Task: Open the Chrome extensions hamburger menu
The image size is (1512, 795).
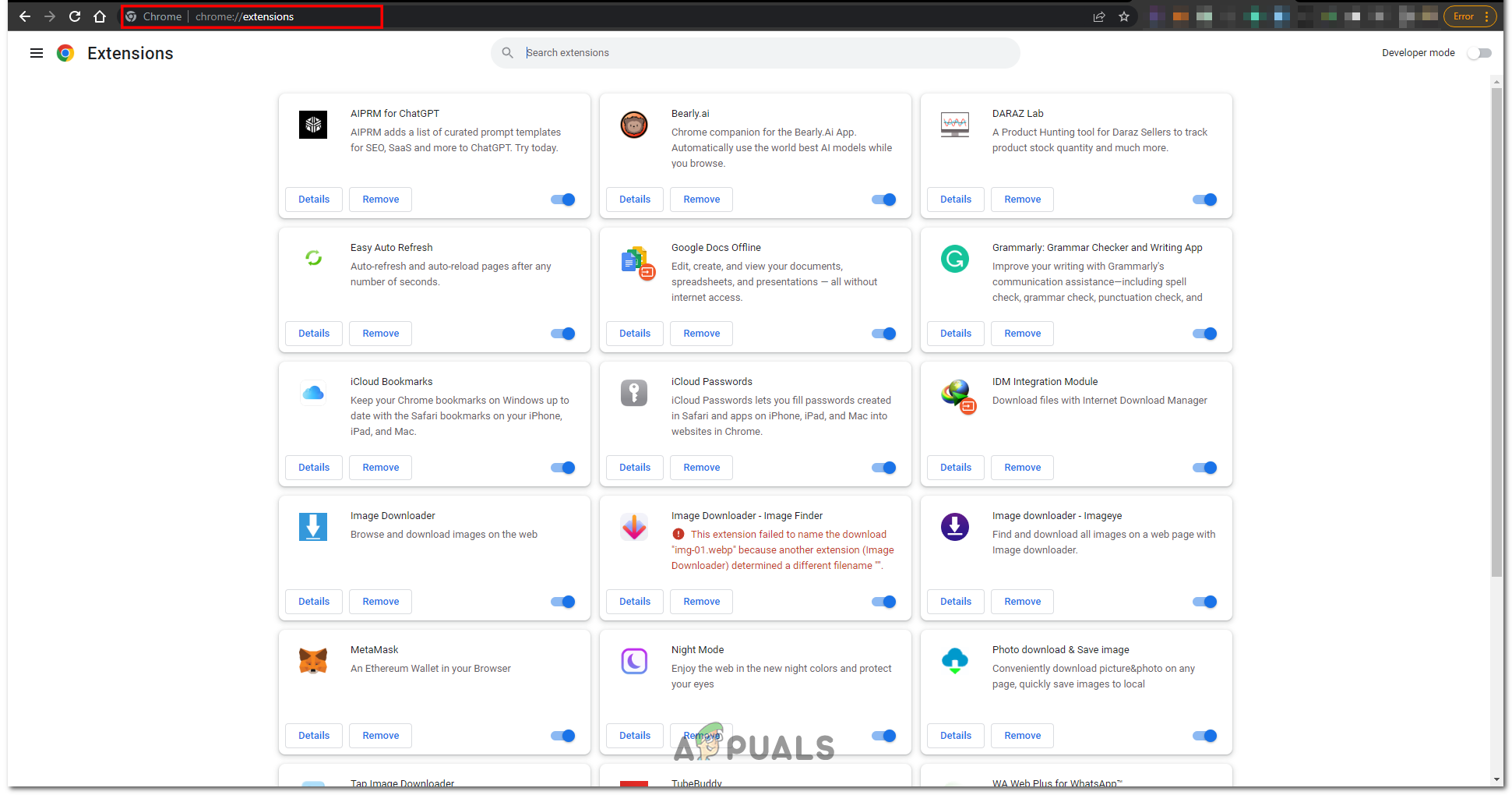Action: tap(37, 52)
